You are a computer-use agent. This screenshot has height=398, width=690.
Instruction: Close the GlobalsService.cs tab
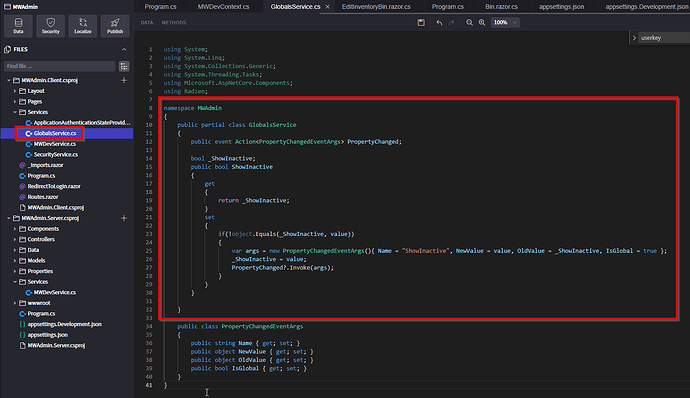tap(327, 7)
